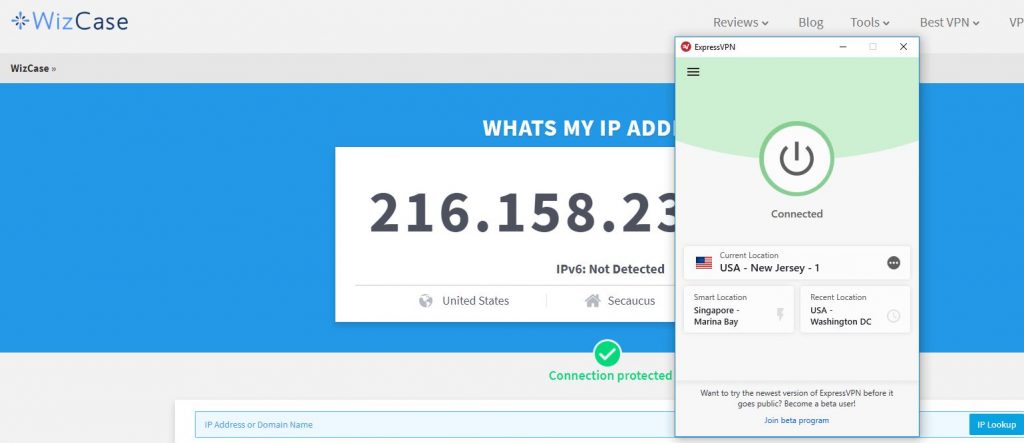
Task: Open current location options ellipsis
Action: coord(893,263)
